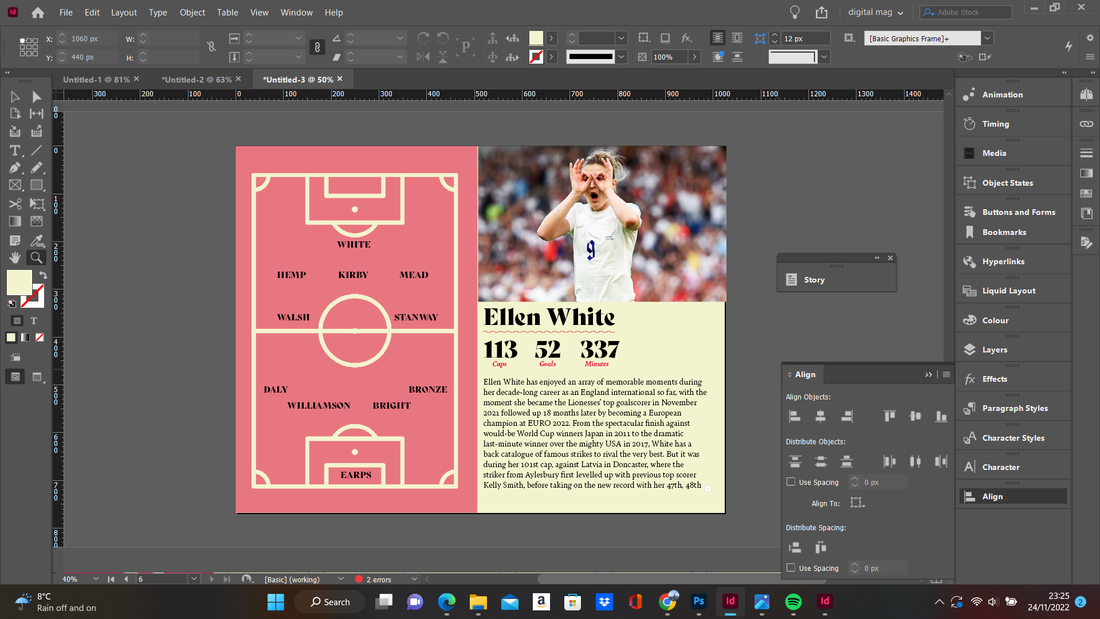
Task: Select the Rectangle Frame tool
Action: [15, 185]
